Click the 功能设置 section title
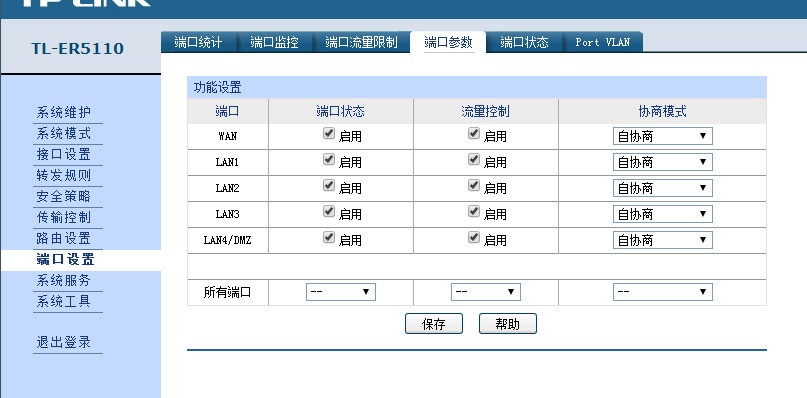 [217, 88]
